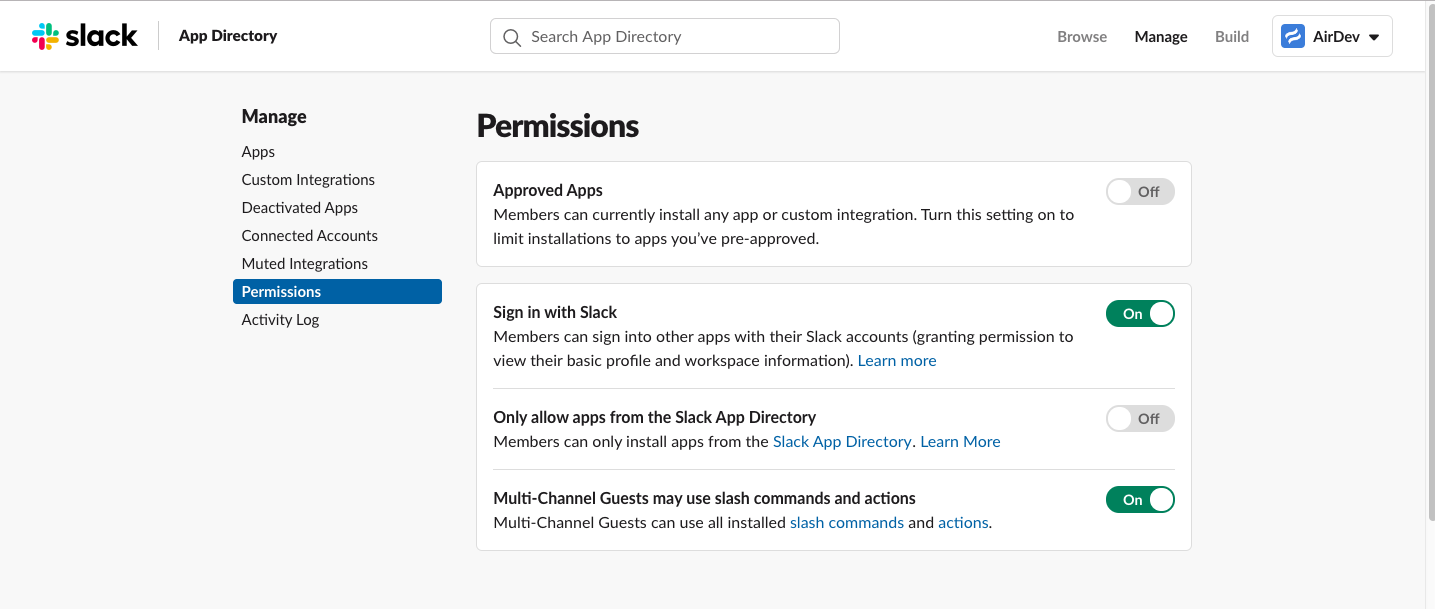Open the slash commands link
Screen dimensions: 1435x609
pos(846,523)
